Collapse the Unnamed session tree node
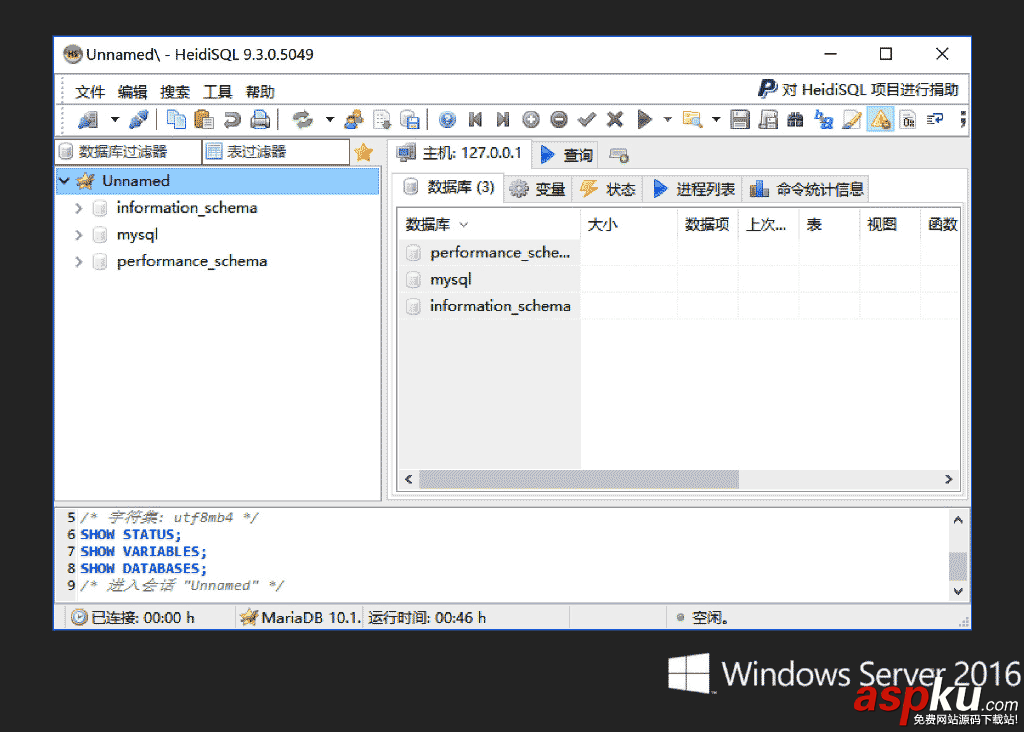 [65, 180]
